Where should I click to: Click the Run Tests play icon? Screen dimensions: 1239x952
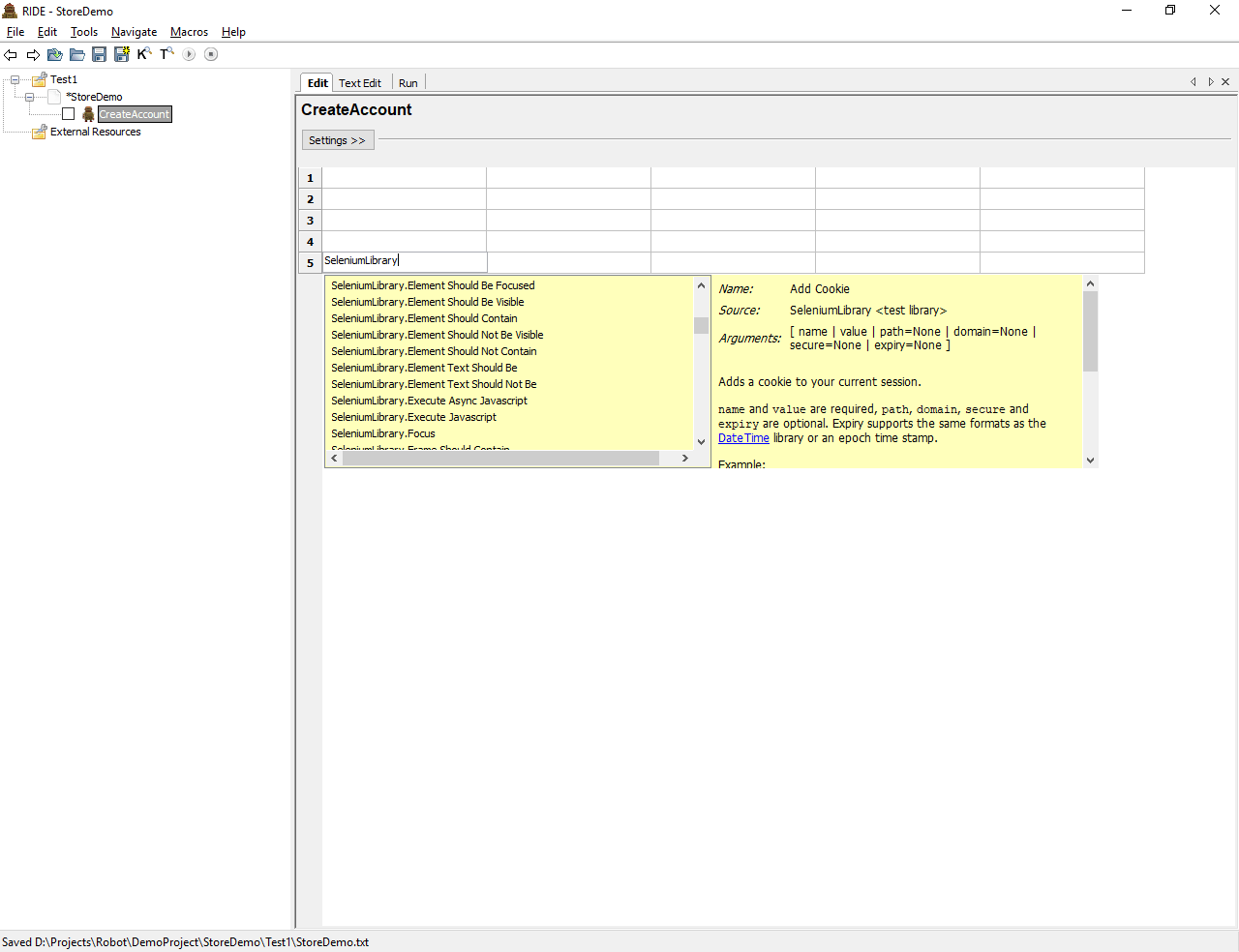(x=190, y=54)
